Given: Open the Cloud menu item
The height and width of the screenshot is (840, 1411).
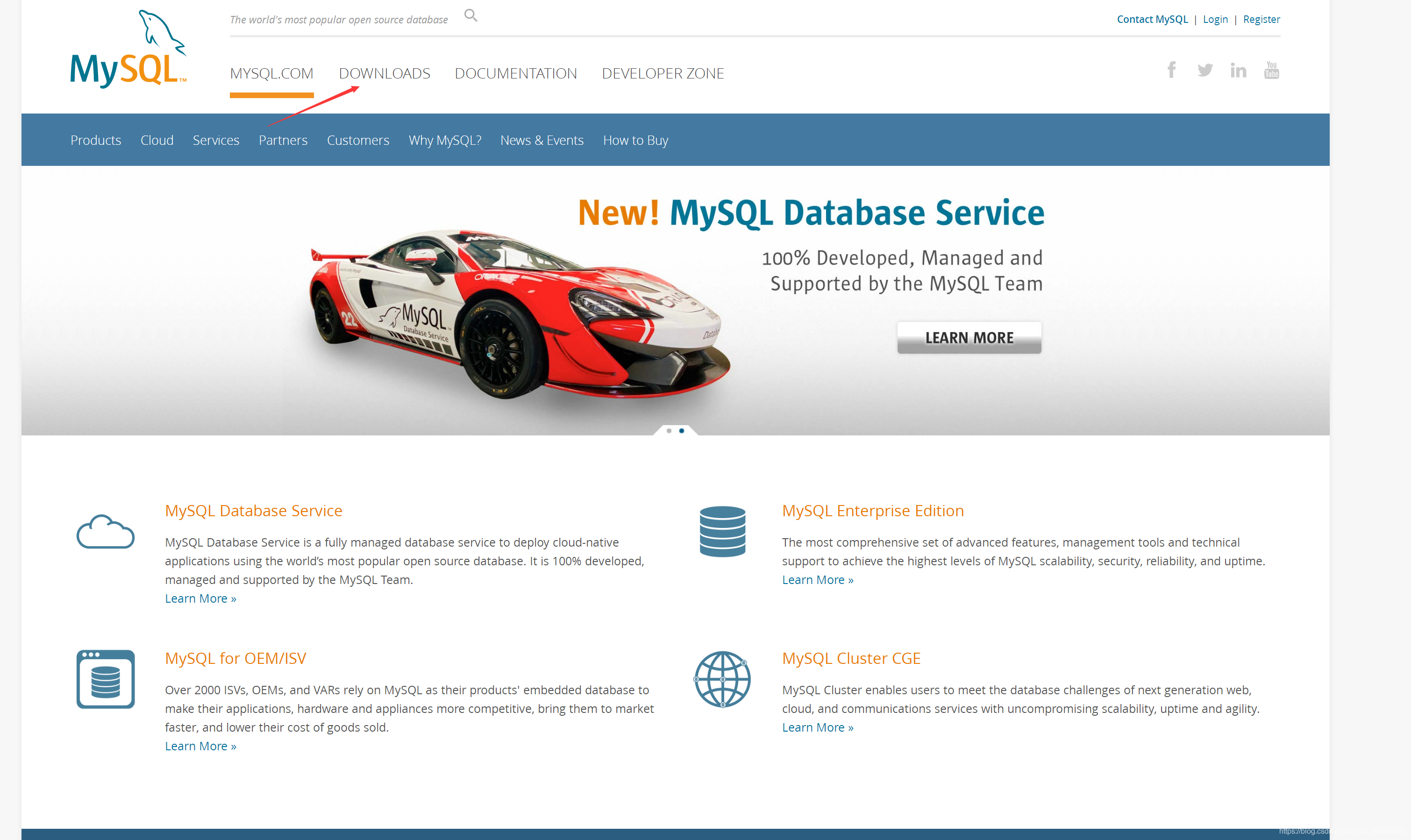Looking at the screenshot, I should click(157, 140).
